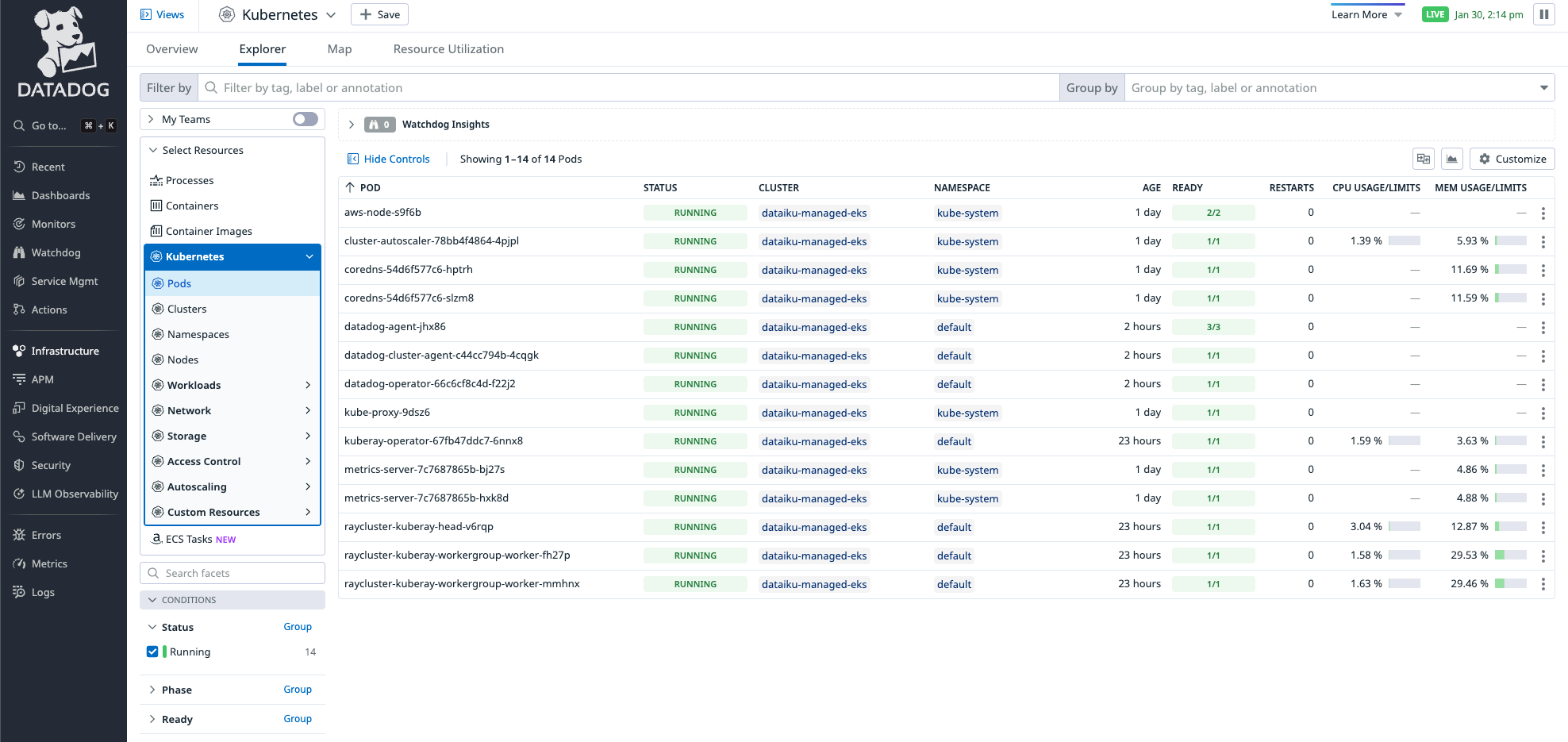Switch to the Overview tab
Image resolution: width=1568 pixels, height=742 pixels.
tap(172, 49)
